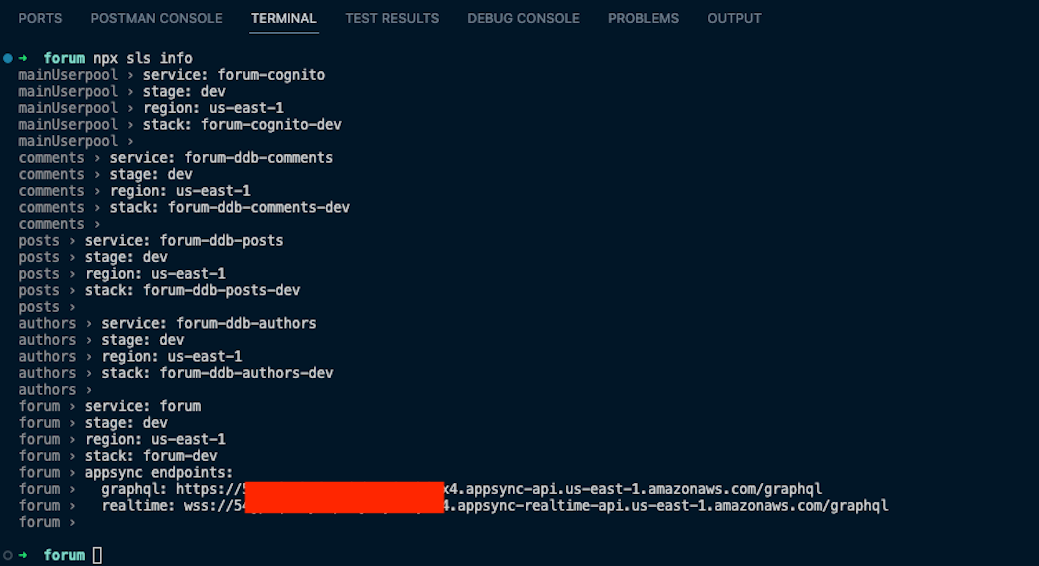Open the TEST RESULTS tab

[x=392, y=19]
